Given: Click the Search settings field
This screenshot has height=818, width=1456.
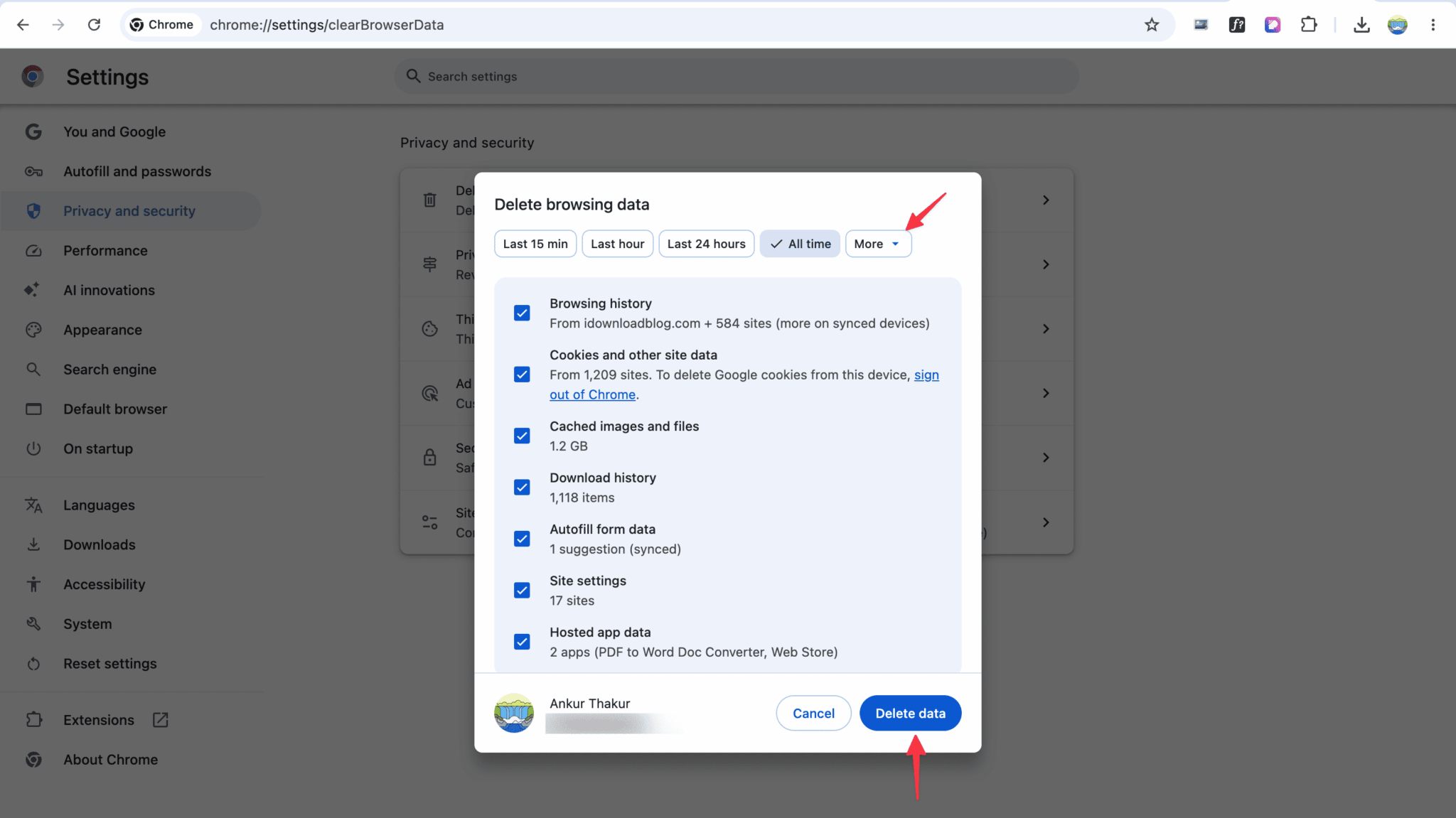Looking at the screenshot, I should pyautogui.click(x=737, y=76).
